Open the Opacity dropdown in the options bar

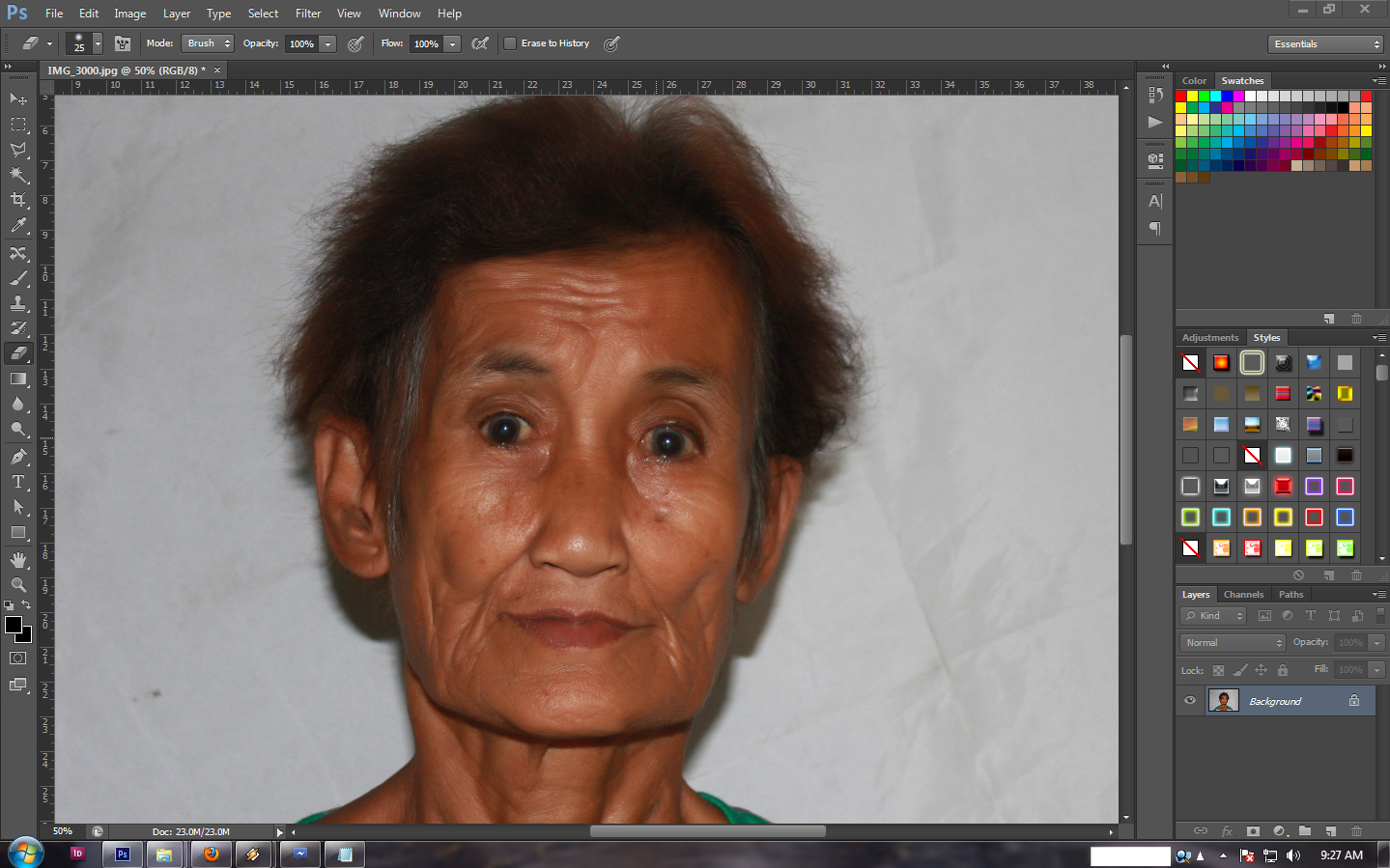point(327,43)
